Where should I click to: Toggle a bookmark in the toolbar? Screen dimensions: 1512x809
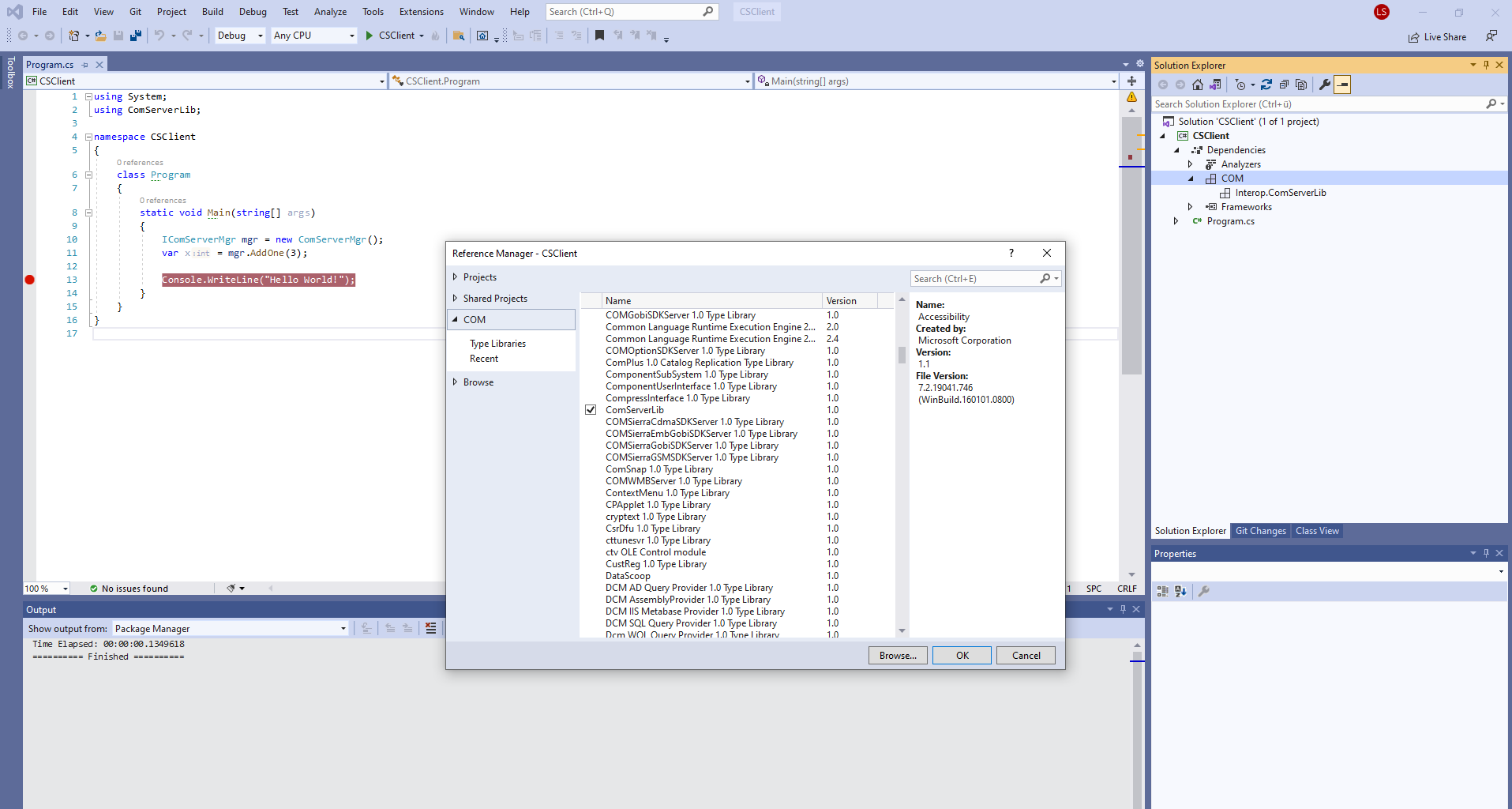pos(600,36)
